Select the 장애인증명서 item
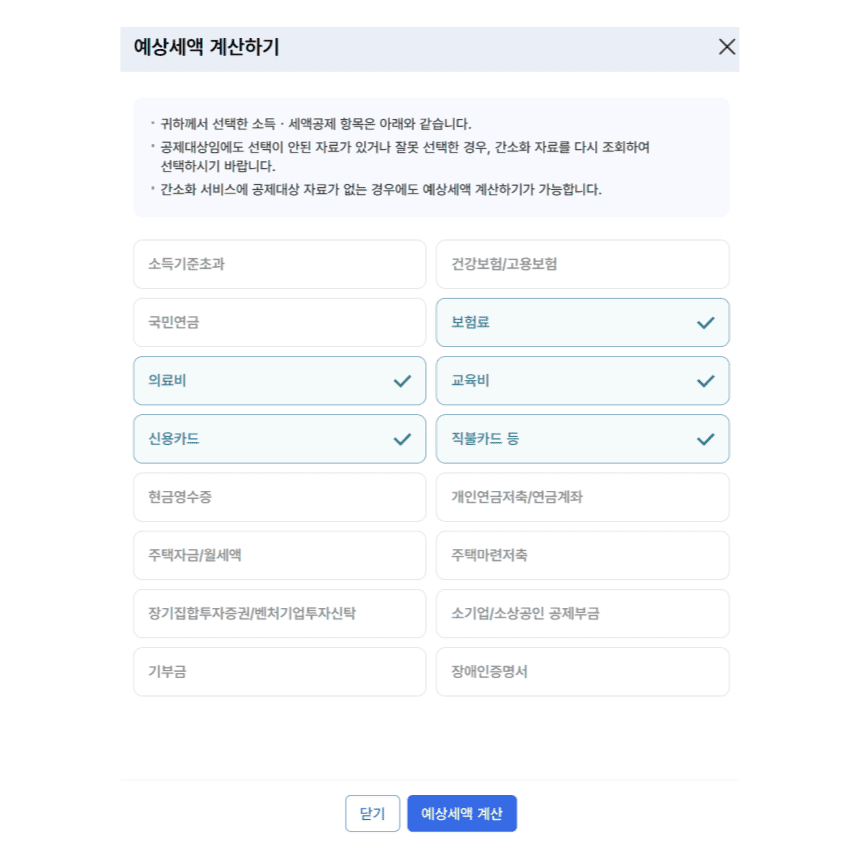This screenshot has height=844, width=860. (x=582, y=672)
